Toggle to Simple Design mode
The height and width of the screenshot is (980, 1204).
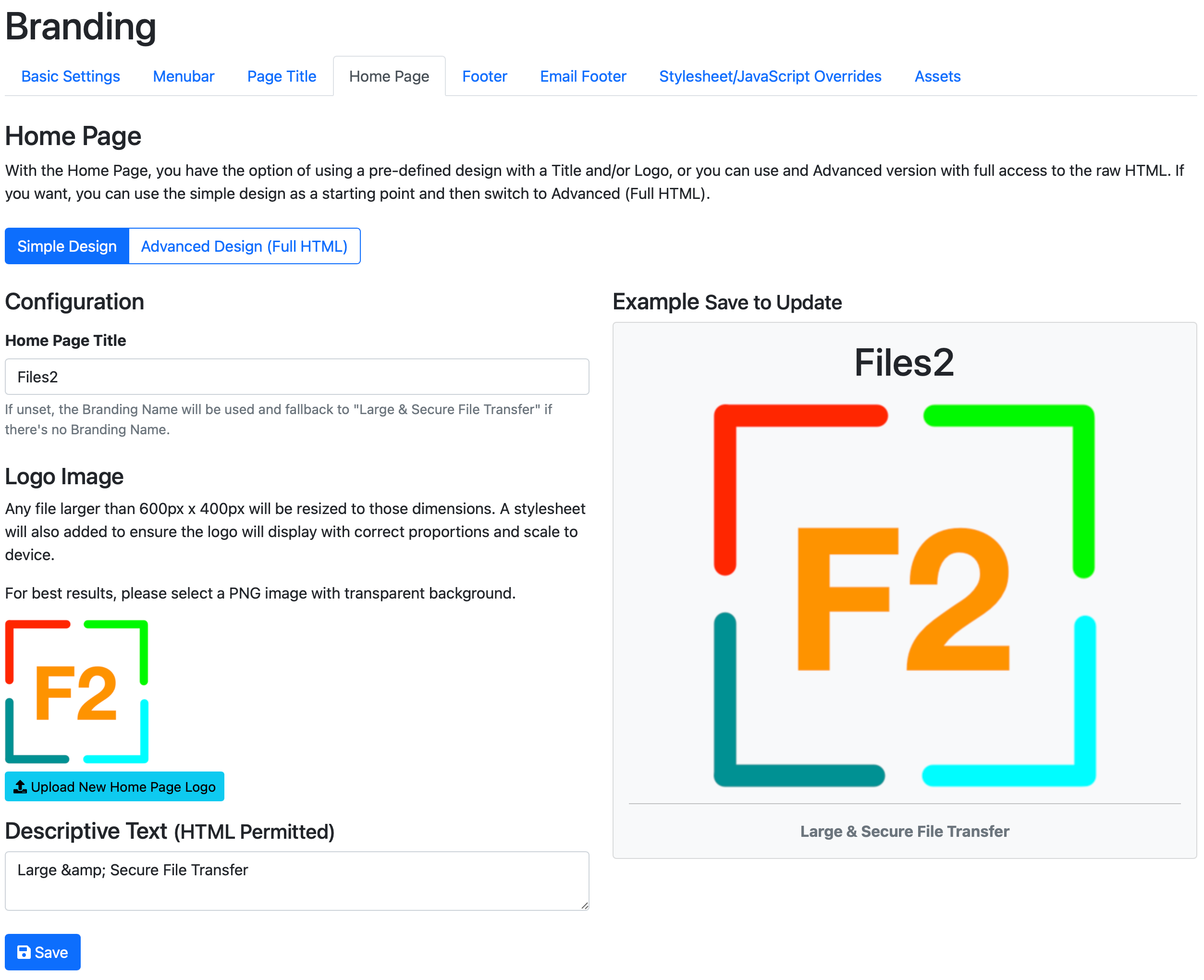pyautogui.click(x=67, y=246)
